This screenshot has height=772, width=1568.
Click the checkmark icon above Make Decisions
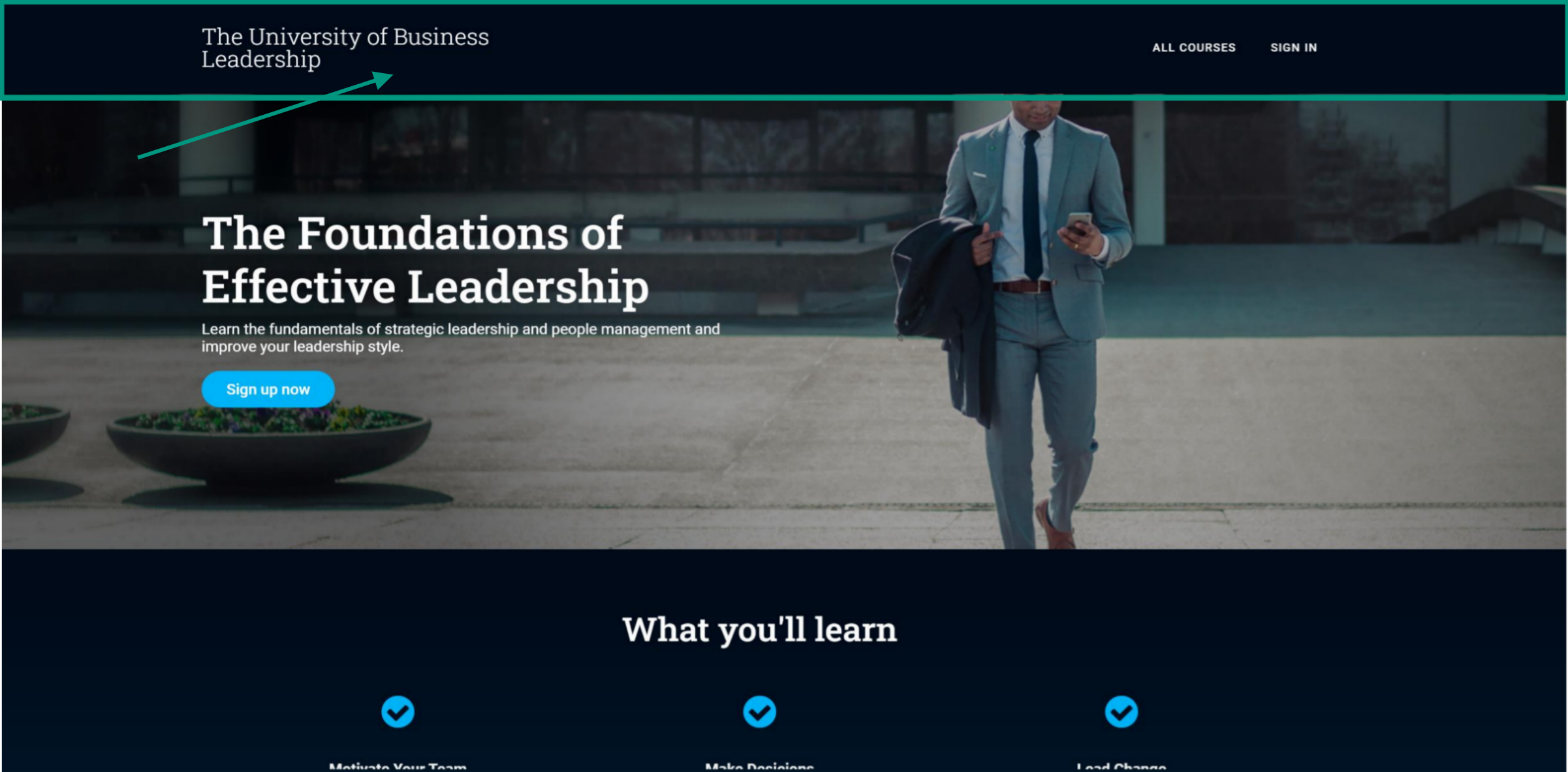(759, 711)
